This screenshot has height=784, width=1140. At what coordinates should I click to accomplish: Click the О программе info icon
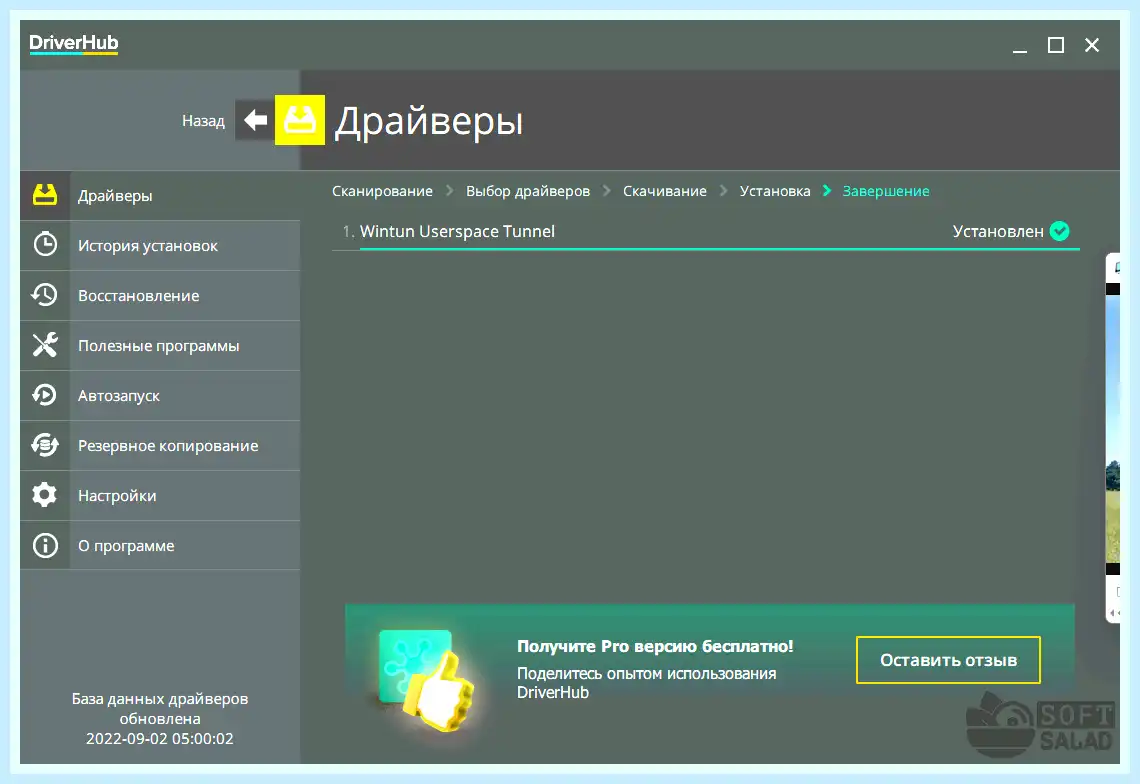click(45, 545)
